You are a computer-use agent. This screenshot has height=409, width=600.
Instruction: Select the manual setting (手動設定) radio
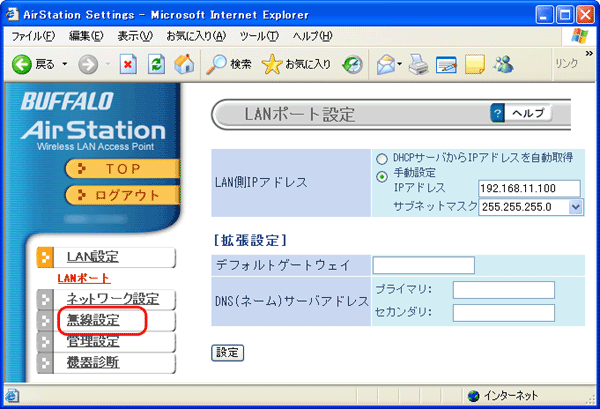[381, 174]
